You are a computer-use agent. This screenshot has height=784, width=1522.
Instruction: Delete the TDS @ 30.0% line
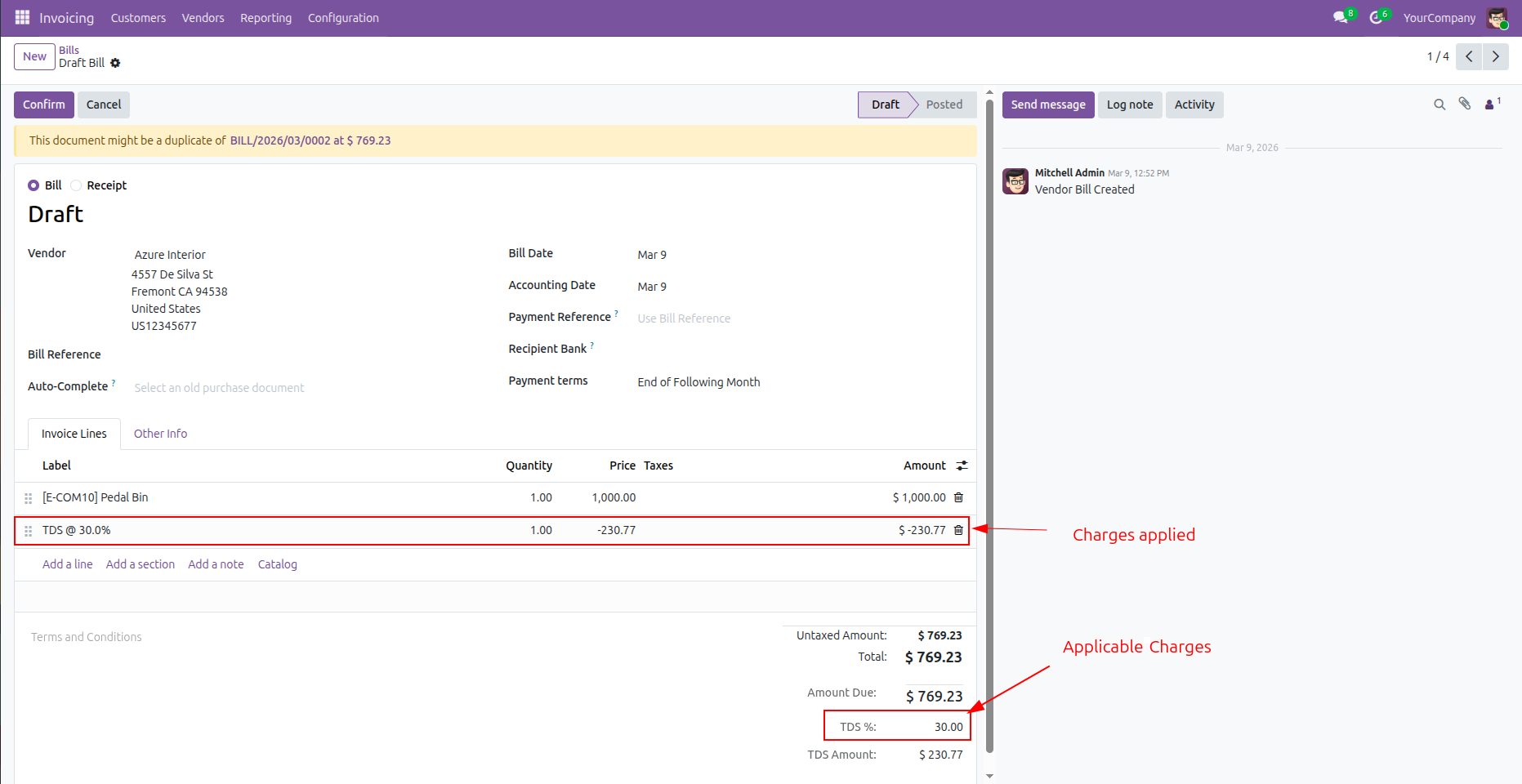(x=958, y=530)
